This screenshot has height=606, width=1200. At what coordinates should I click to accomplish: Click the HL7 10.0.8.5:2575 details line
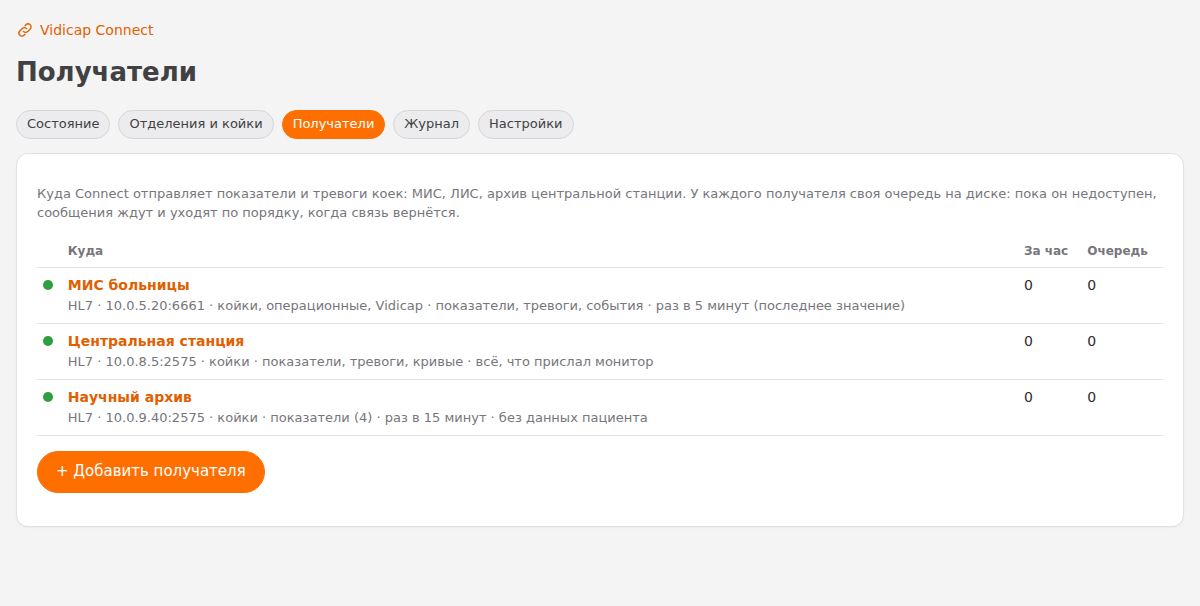click(x=360, y=362)
